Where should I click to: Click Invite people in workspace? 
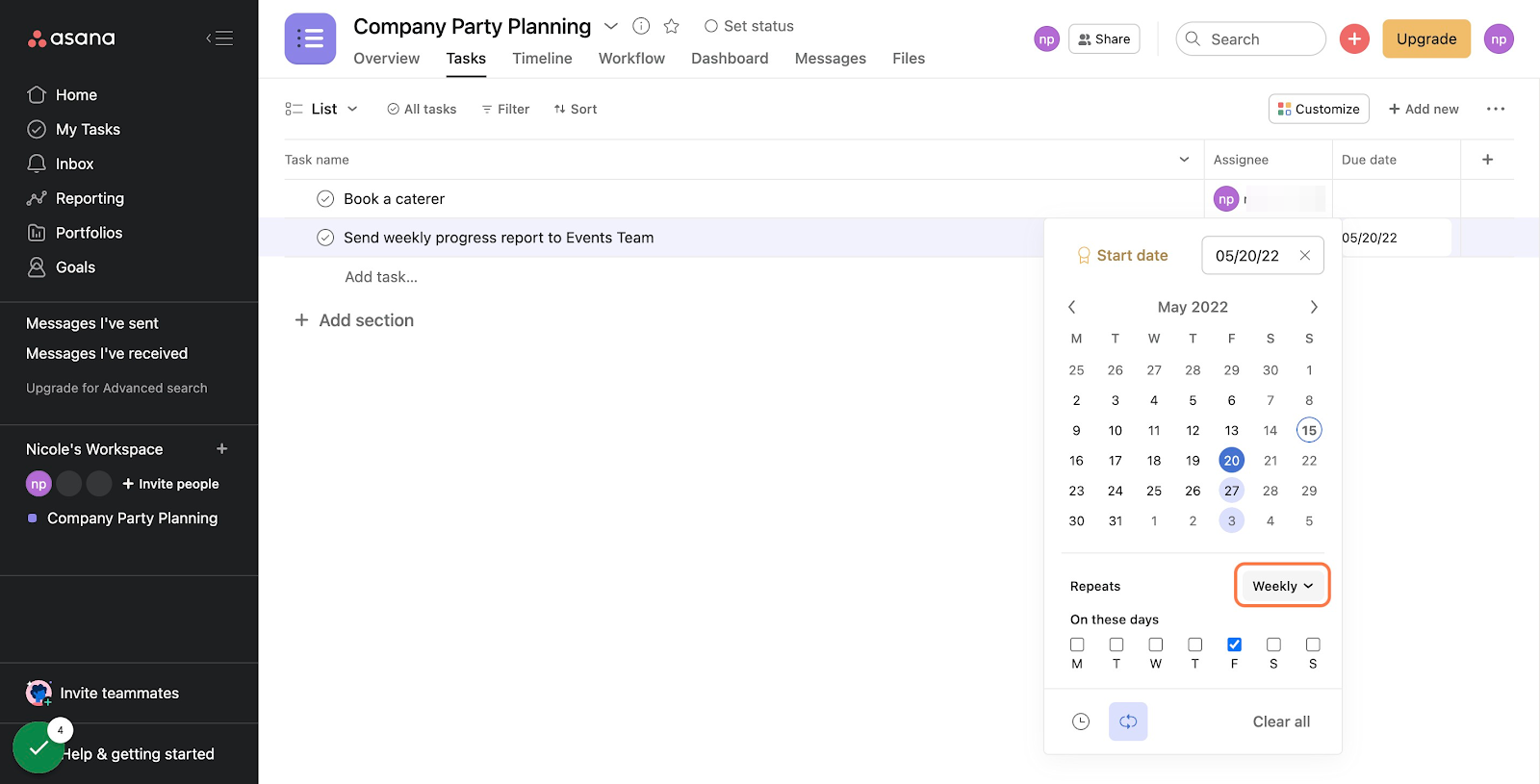[x=170, y=484]
